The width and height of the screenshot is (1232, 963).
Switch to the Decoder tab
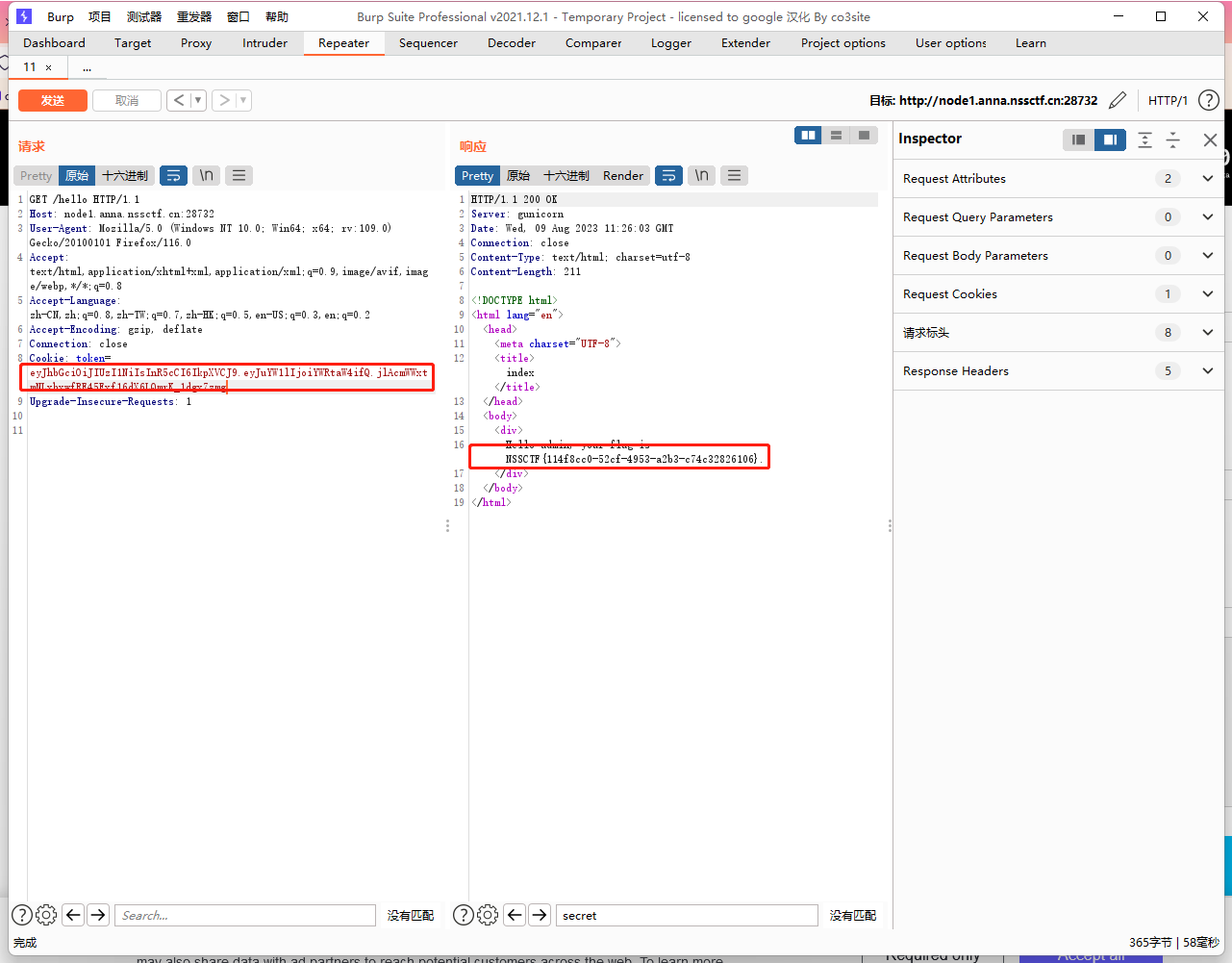coord(512,43)
